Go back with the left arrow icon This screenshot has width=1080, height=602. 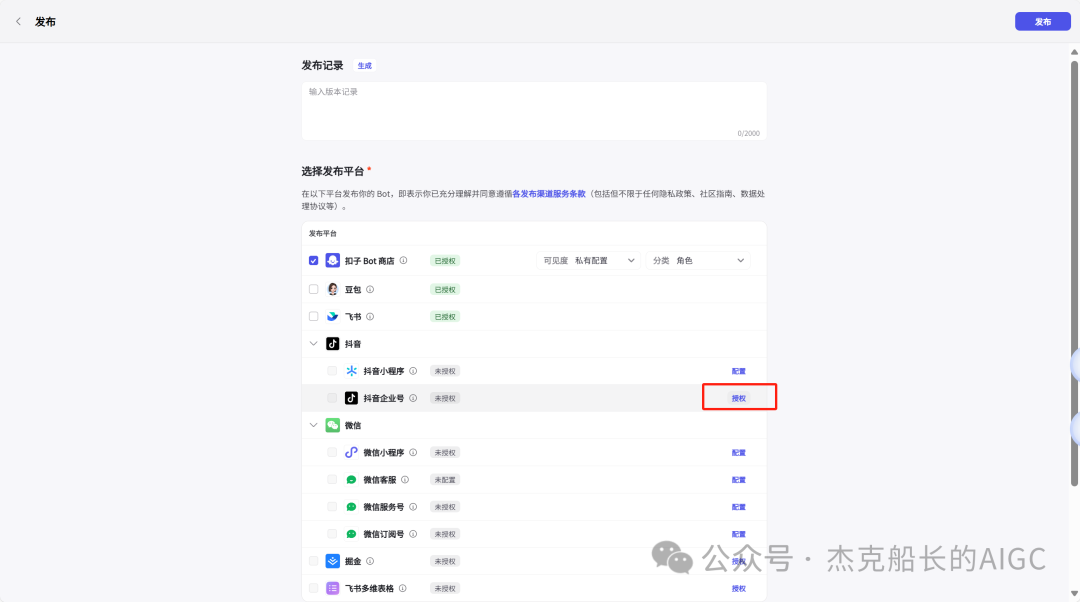click(x=19, y=21)
